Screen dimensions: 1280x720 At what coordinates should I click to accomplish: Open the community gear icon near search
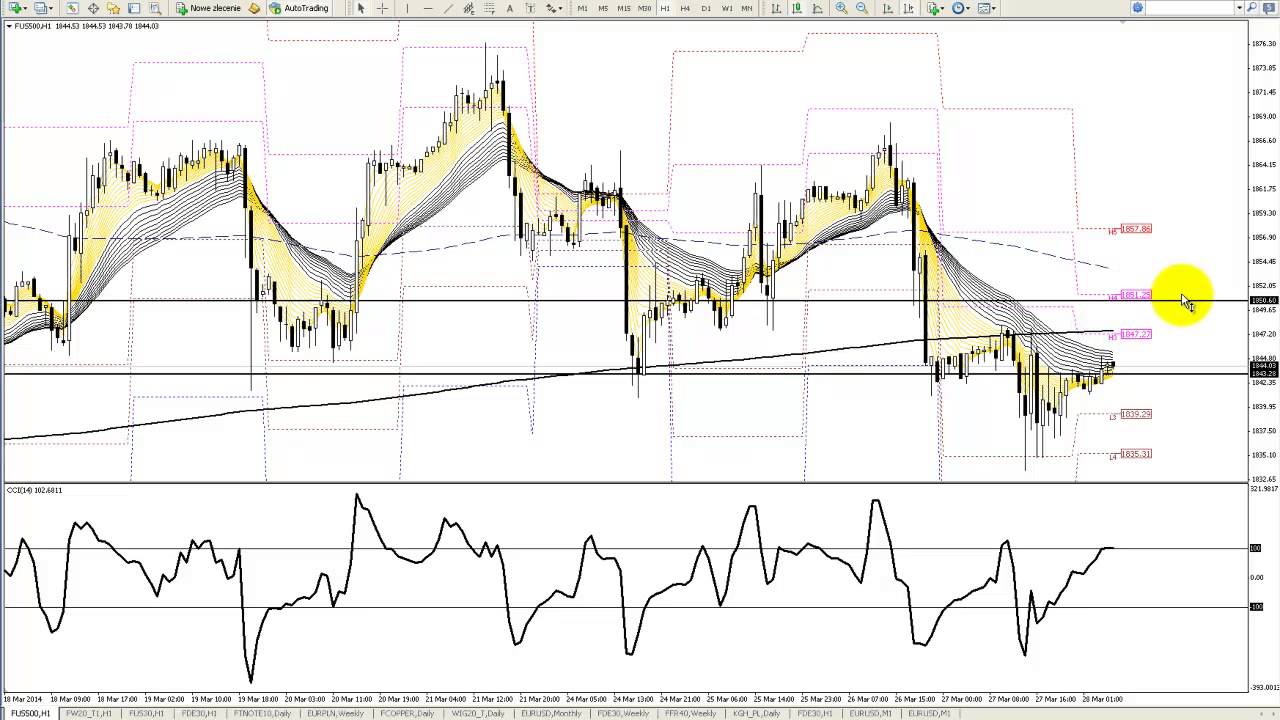click(x=1138, y=8)
